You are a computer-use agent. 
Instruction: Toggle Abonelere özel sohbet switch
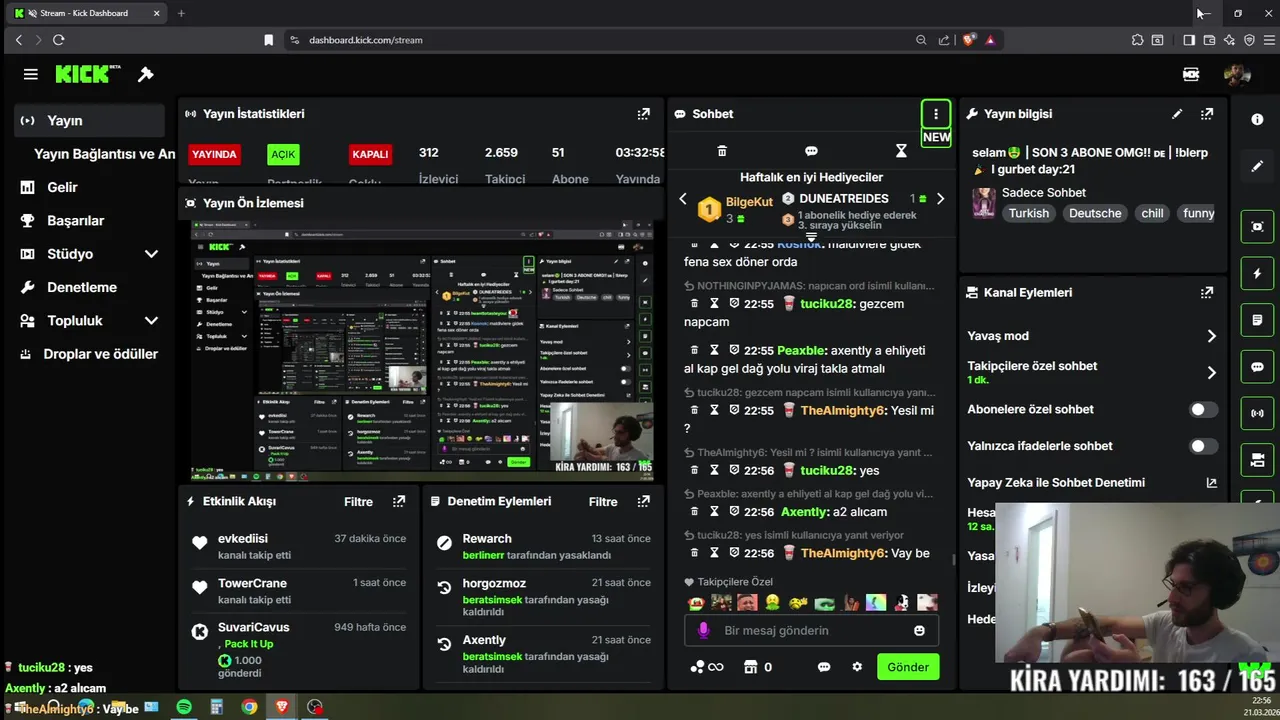[1203, 409]
